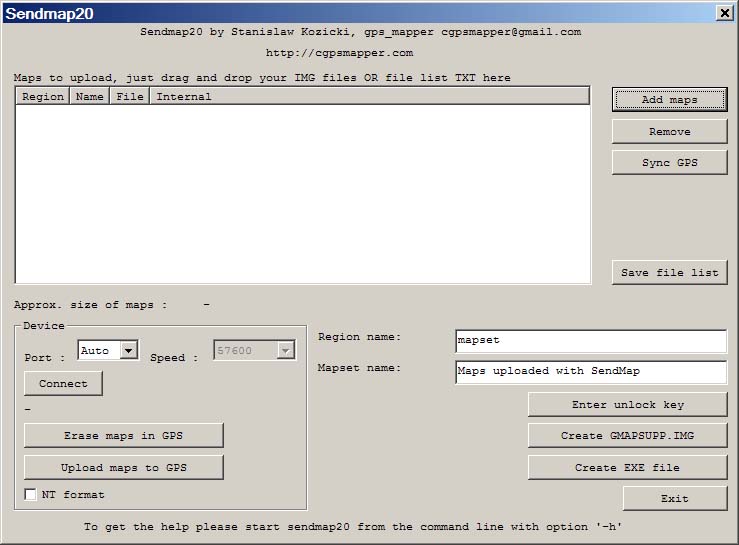Viewport: 739px width, 545px height.
Task: Open the Port dropdown arrow
Action: pos(128,351)
